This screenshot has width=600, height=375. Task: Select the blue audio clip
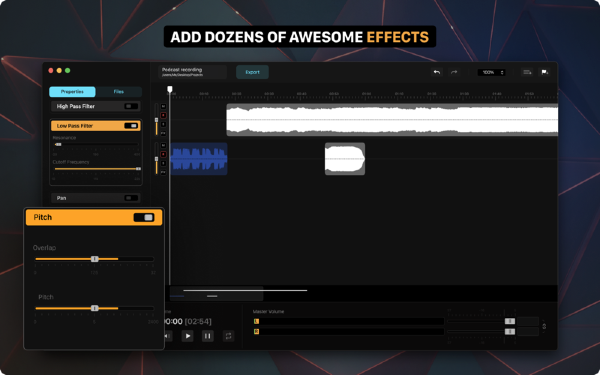click(x=199, y=159)
